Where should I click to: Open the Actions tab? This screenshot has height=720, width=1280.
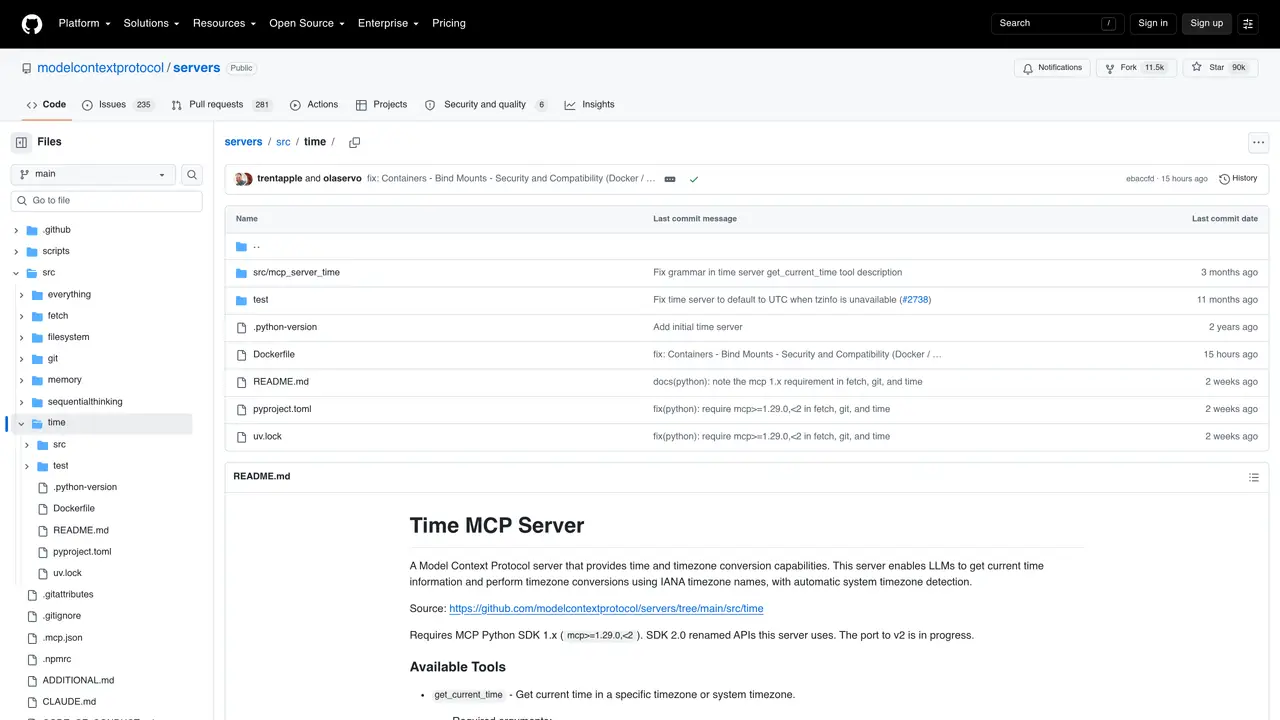pos(314,105)
